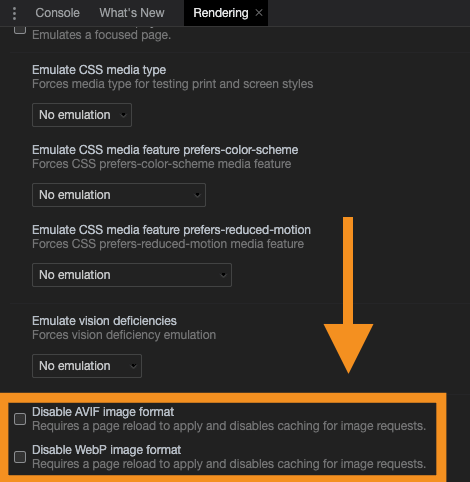Open the CSS media type dropdown
470x482 pixels.
[x=82, y=115]
